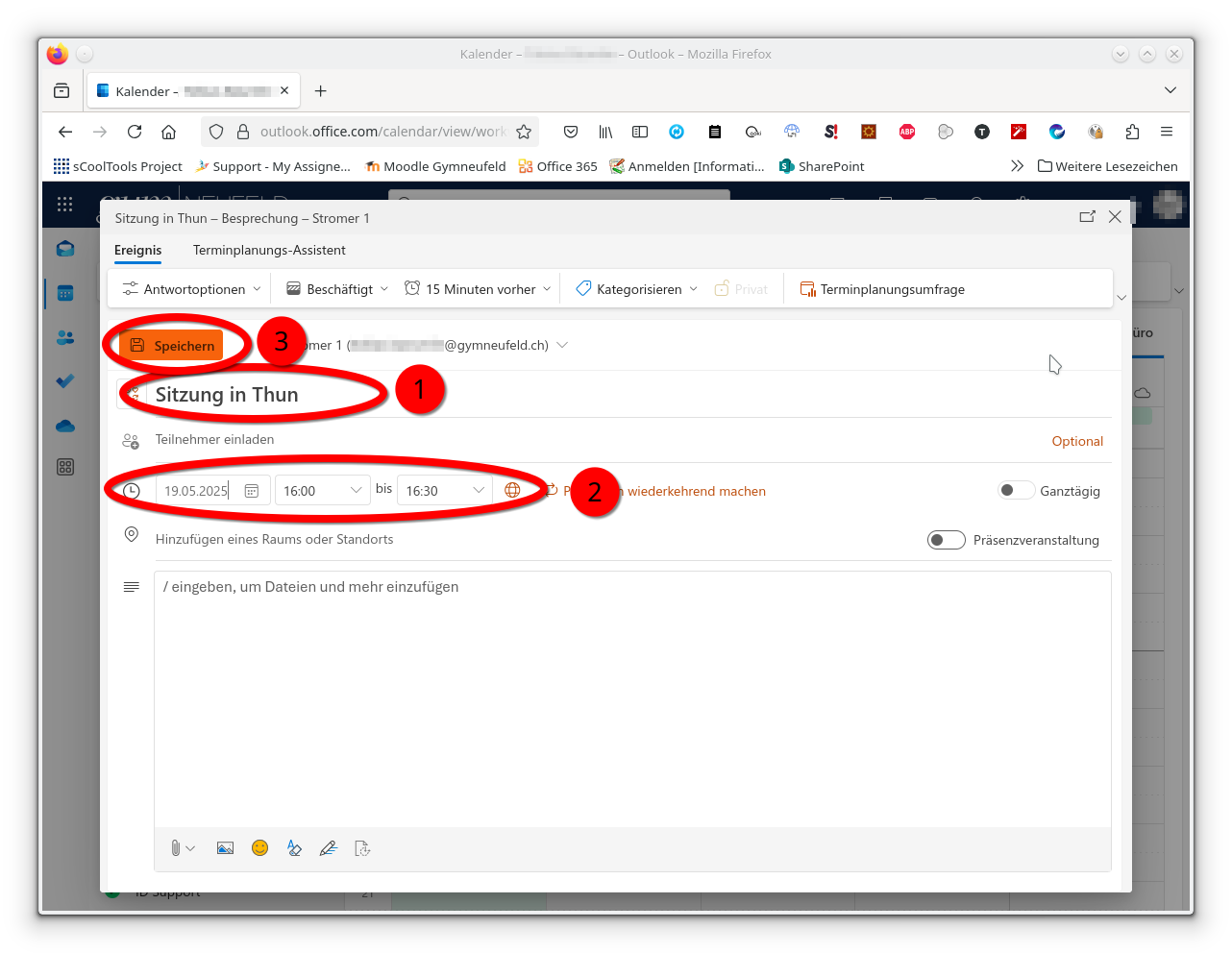Open a new Firefox tab
1232x953 pixels.
(x=321, y=91)
